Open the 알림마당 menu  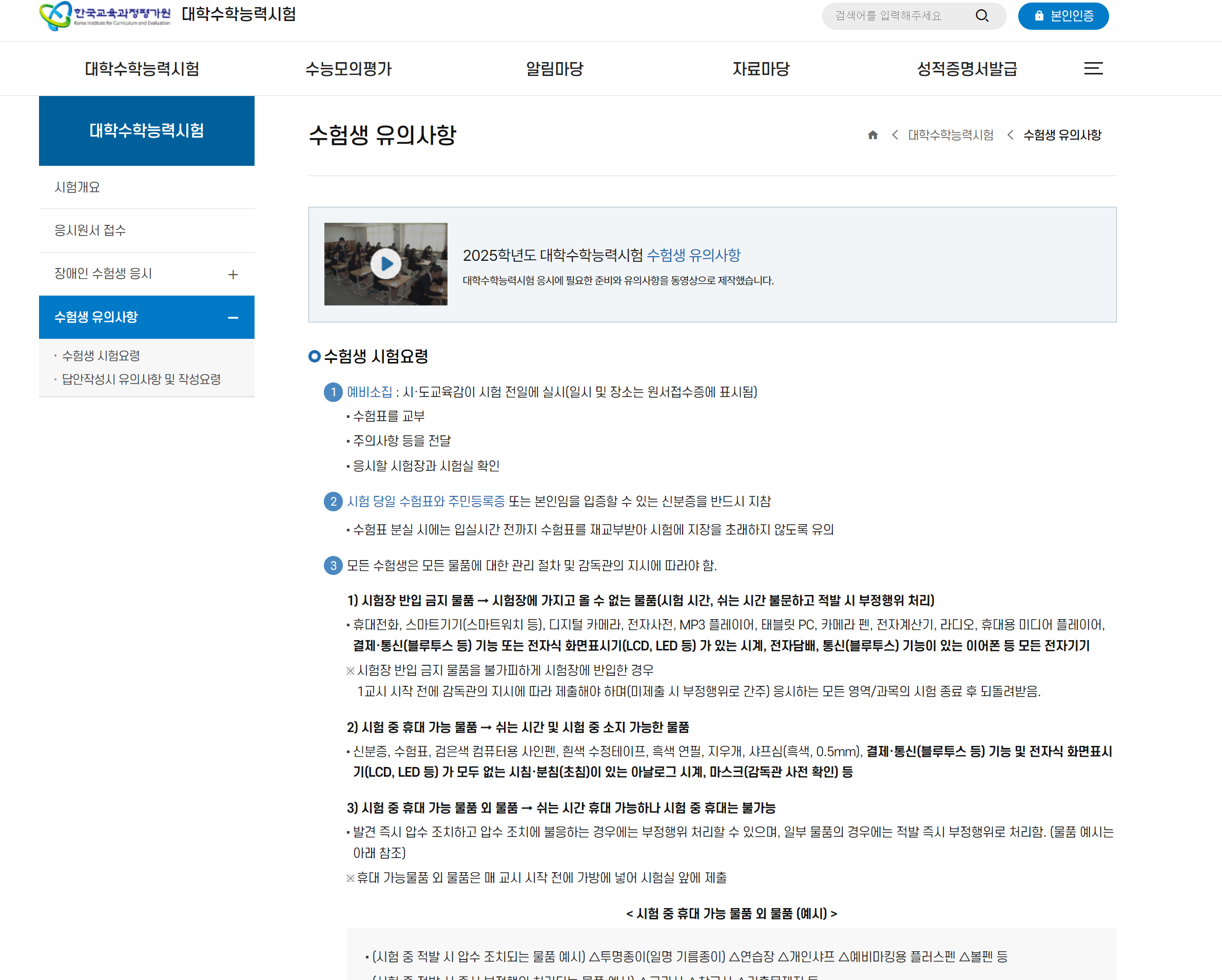[554, 69]
